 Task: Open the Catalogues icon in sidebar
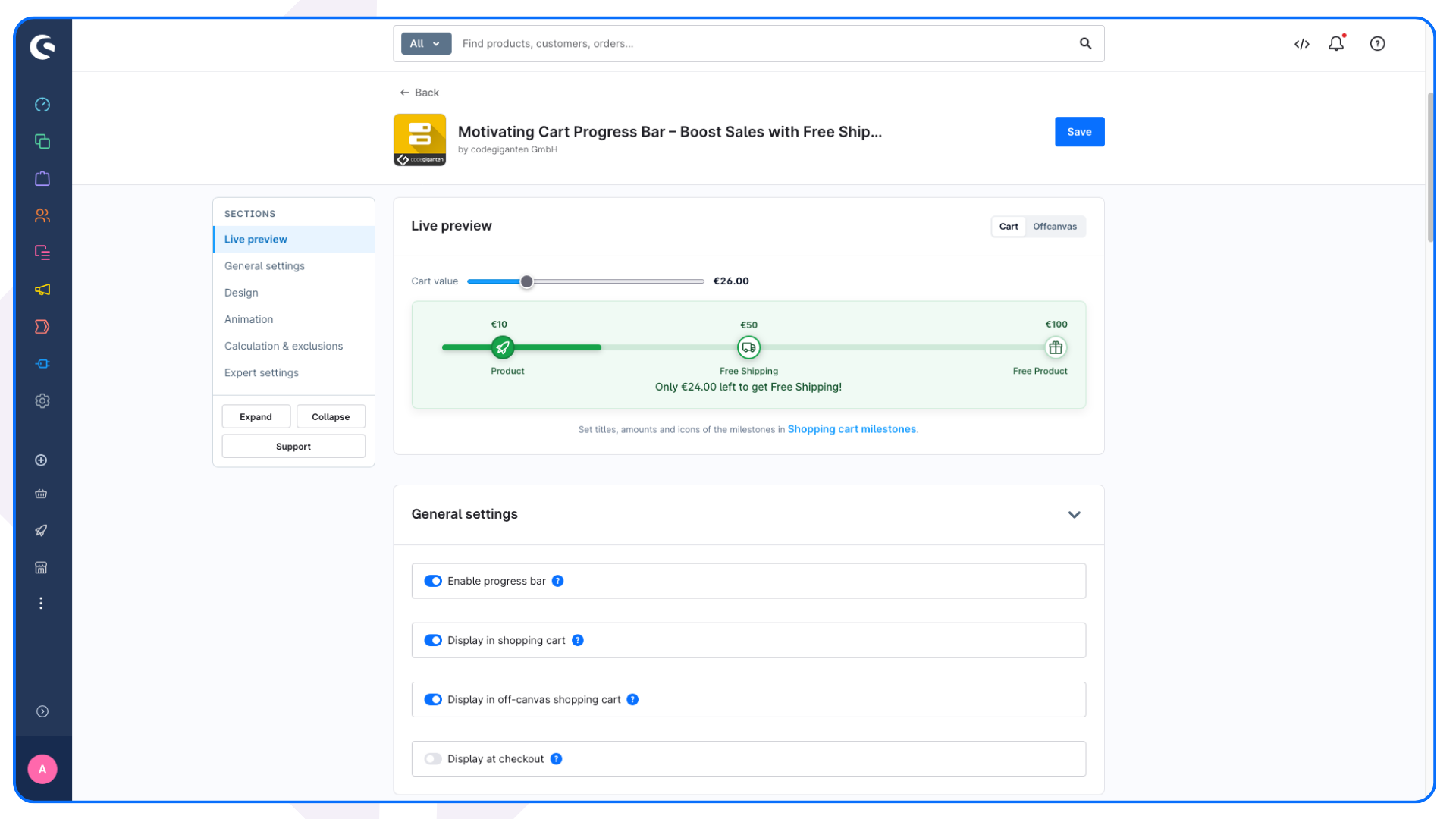coord(42,142)
